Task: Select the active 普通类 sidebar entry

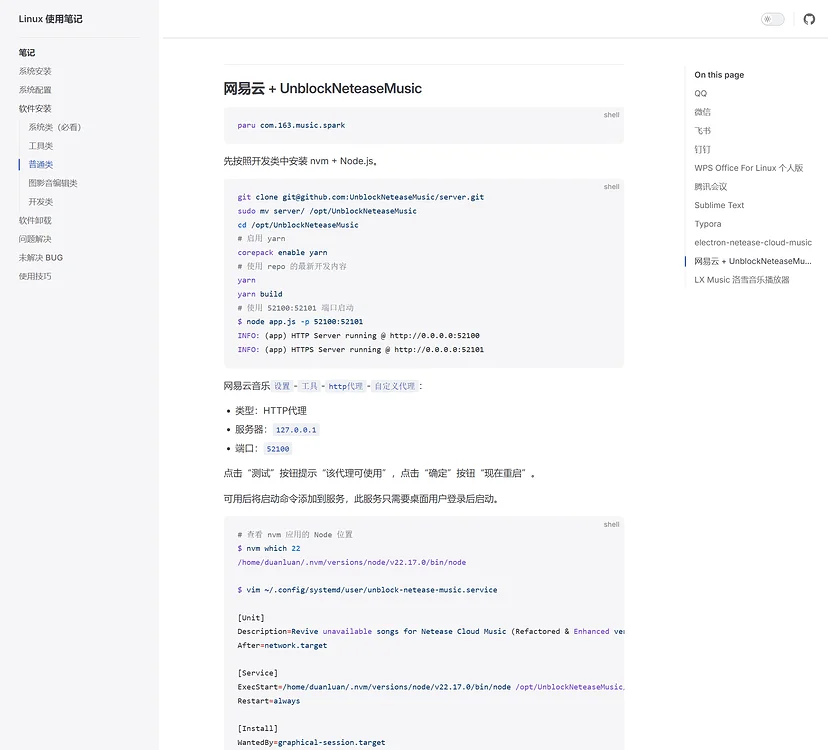Action: pyautogui.click(x=41, y=164)
